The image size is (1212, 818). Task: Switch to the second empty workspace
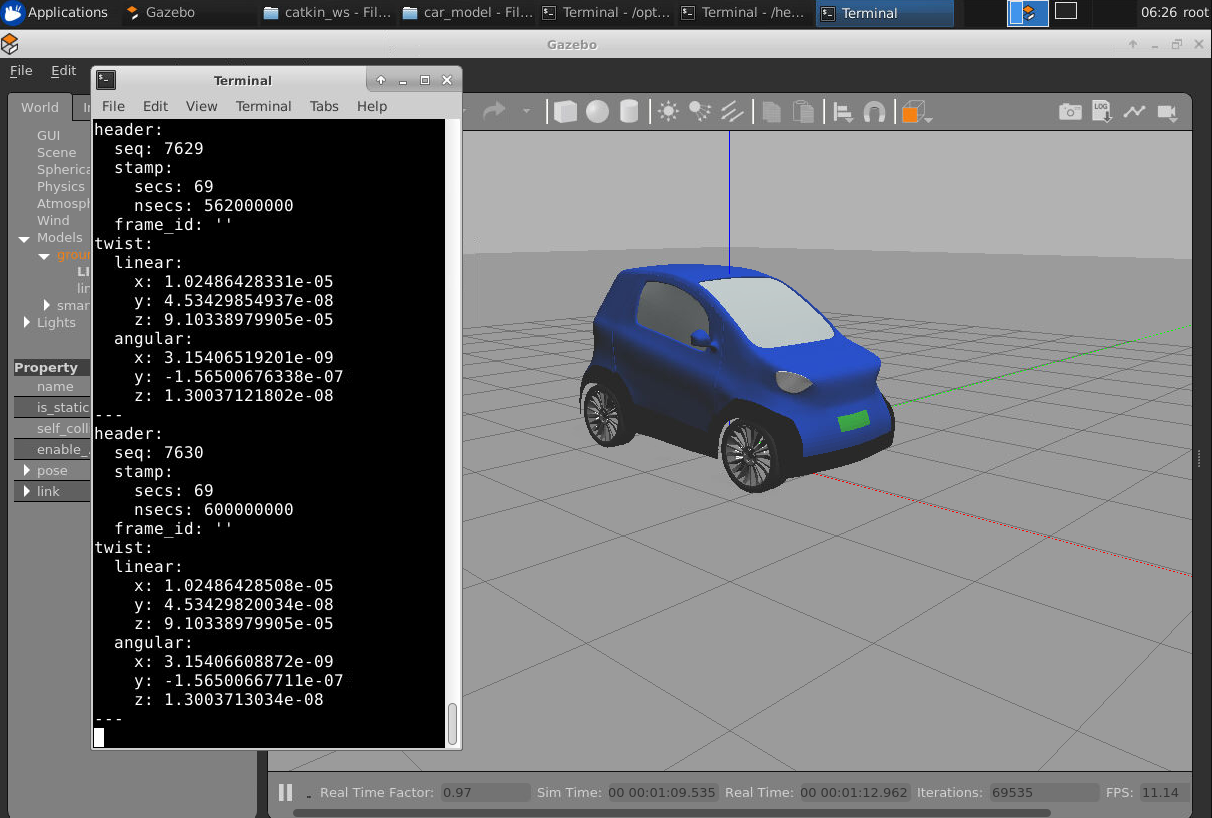click(x=1066, y=11)
